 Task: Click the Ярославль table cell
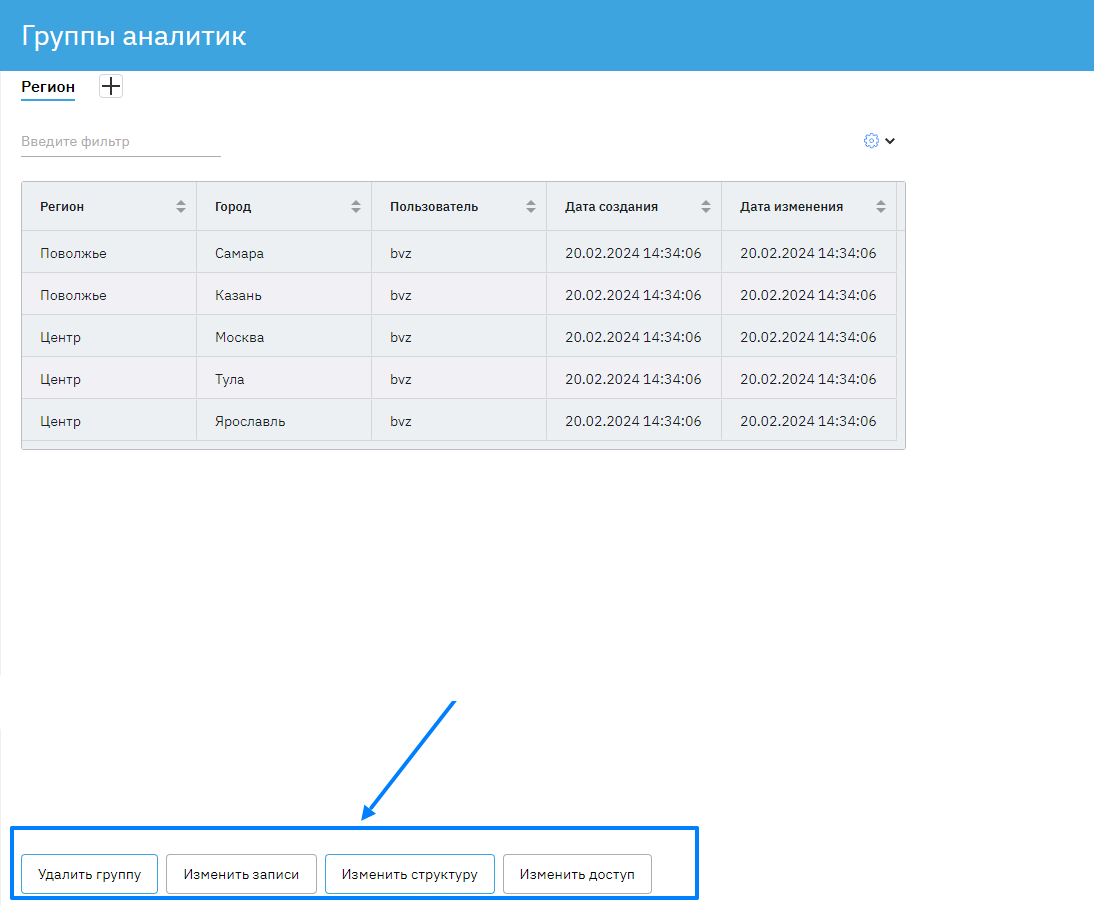click(x=250, y=421)
